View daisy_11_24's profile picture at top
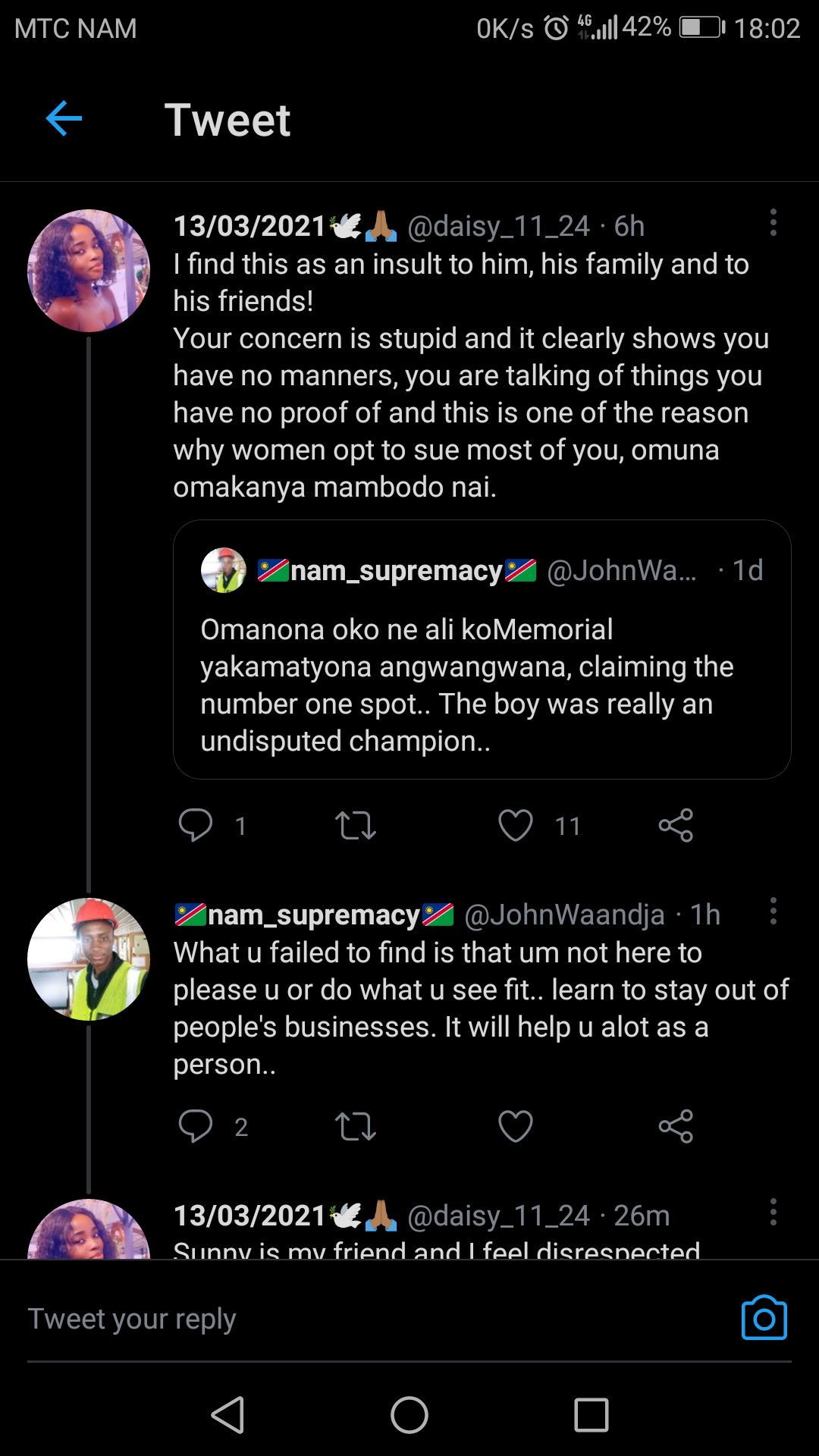 click(x=89, y=271)
